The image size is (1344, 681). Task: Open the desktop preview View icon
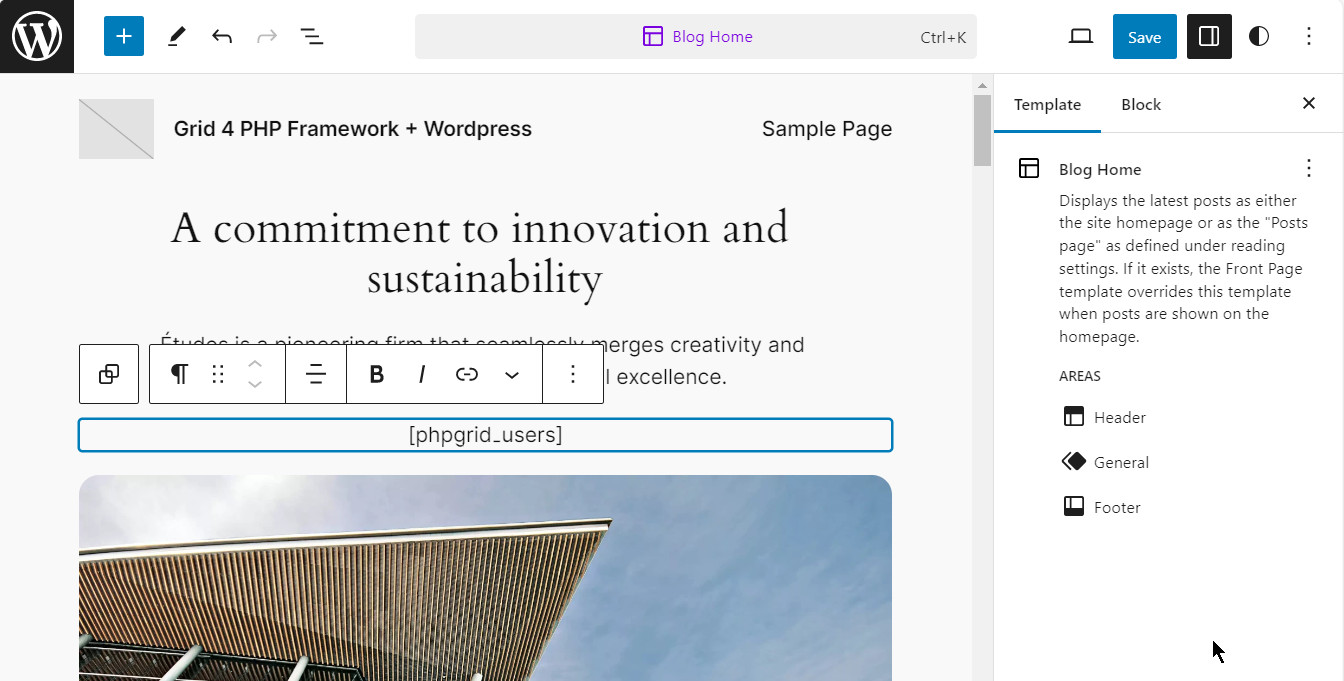1080,37
